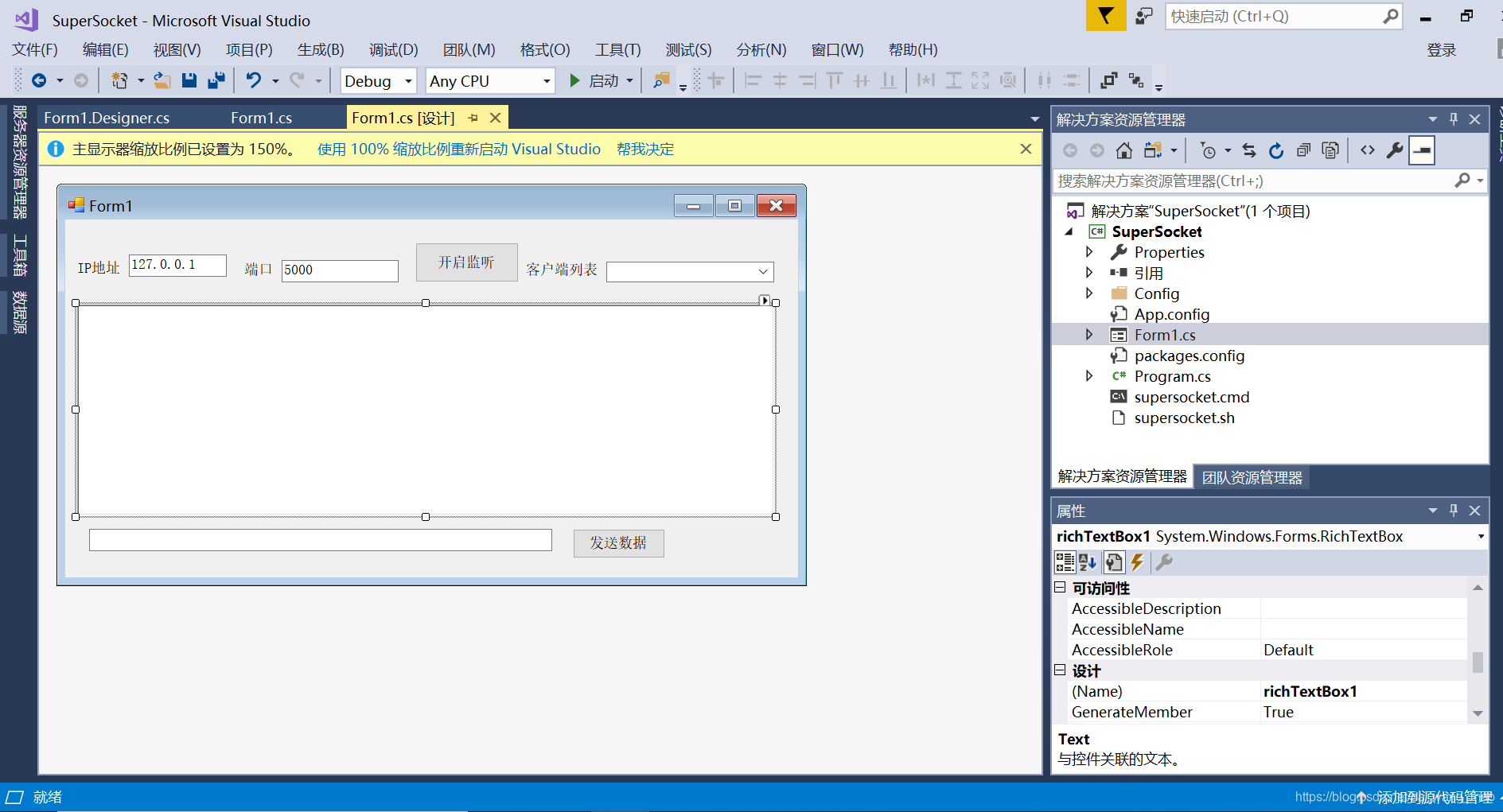Screen dimensions: 1503x812
Task: Collapse the SuperSocket project node
Action: coord(1069,231)
